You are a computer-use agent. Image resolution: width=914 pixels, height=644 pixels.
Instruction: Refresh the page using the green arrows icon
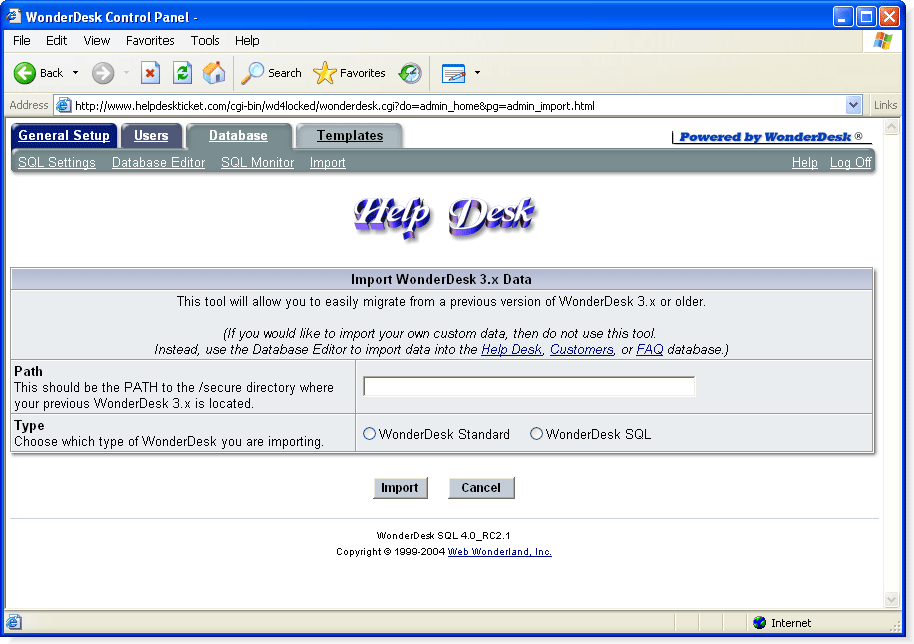pos(182,73)
